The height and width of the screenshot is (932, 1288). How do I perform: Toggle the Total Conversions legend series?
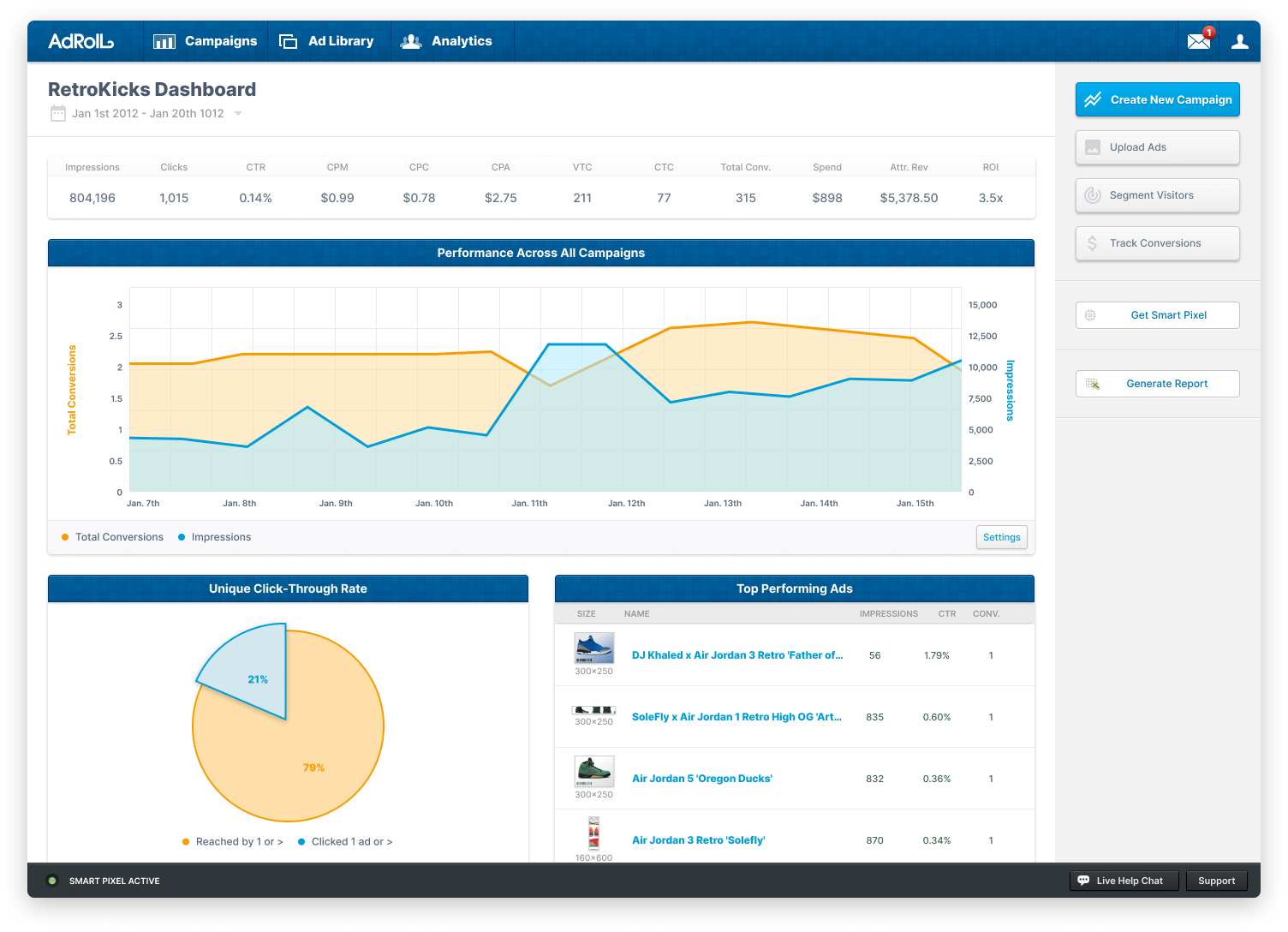point(112,537)
